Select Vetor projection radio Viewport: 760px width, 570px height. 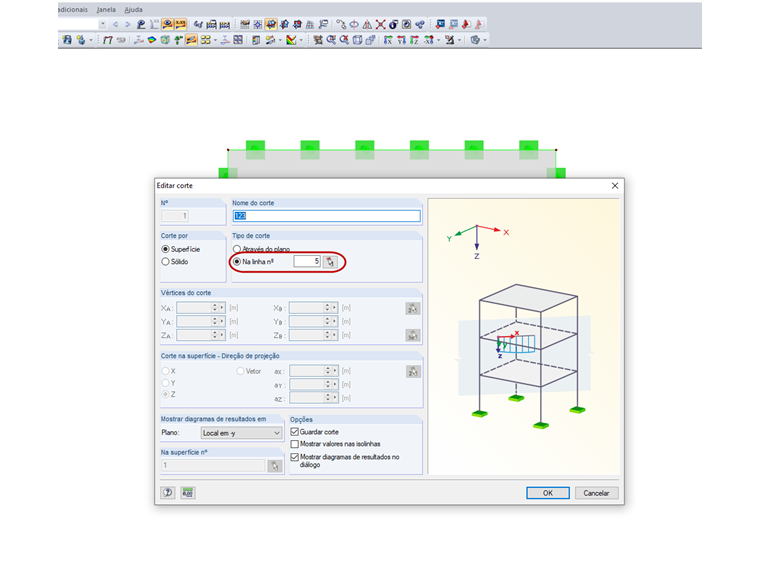tap(240, 371)
